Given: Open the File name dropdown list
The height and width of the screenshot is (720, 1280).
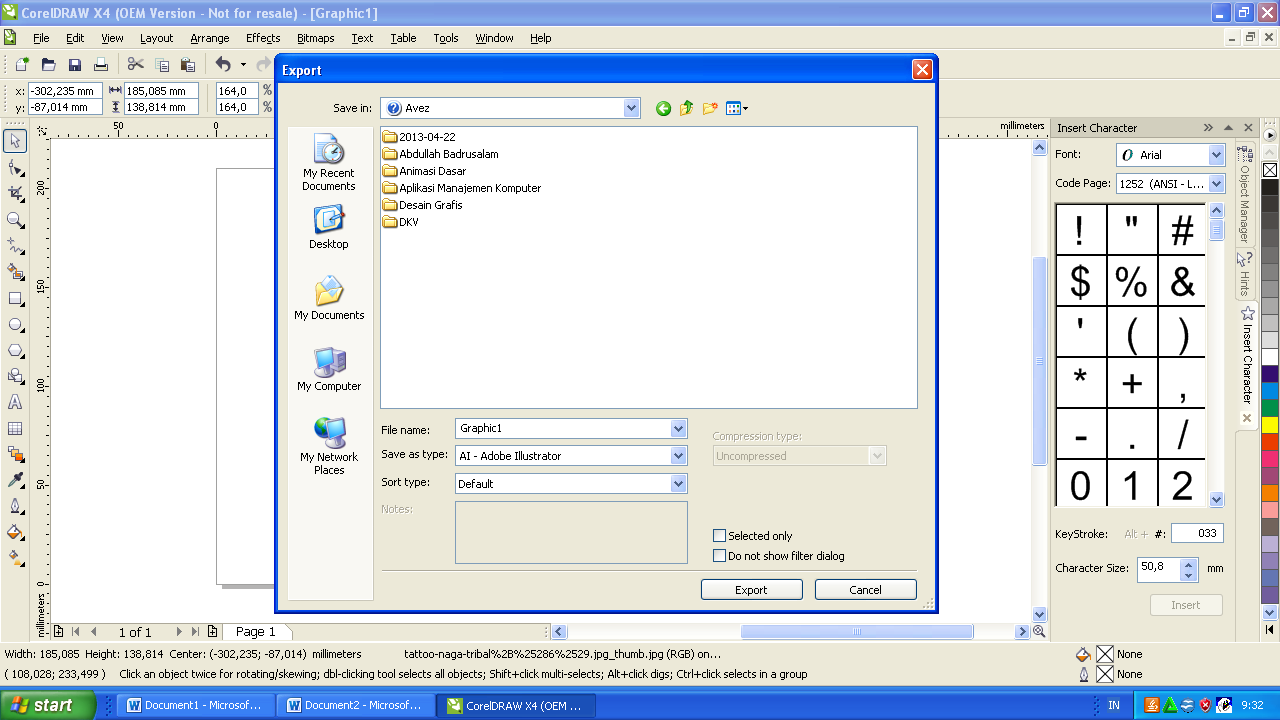Looking at the screenshot, I should point(679,428).
